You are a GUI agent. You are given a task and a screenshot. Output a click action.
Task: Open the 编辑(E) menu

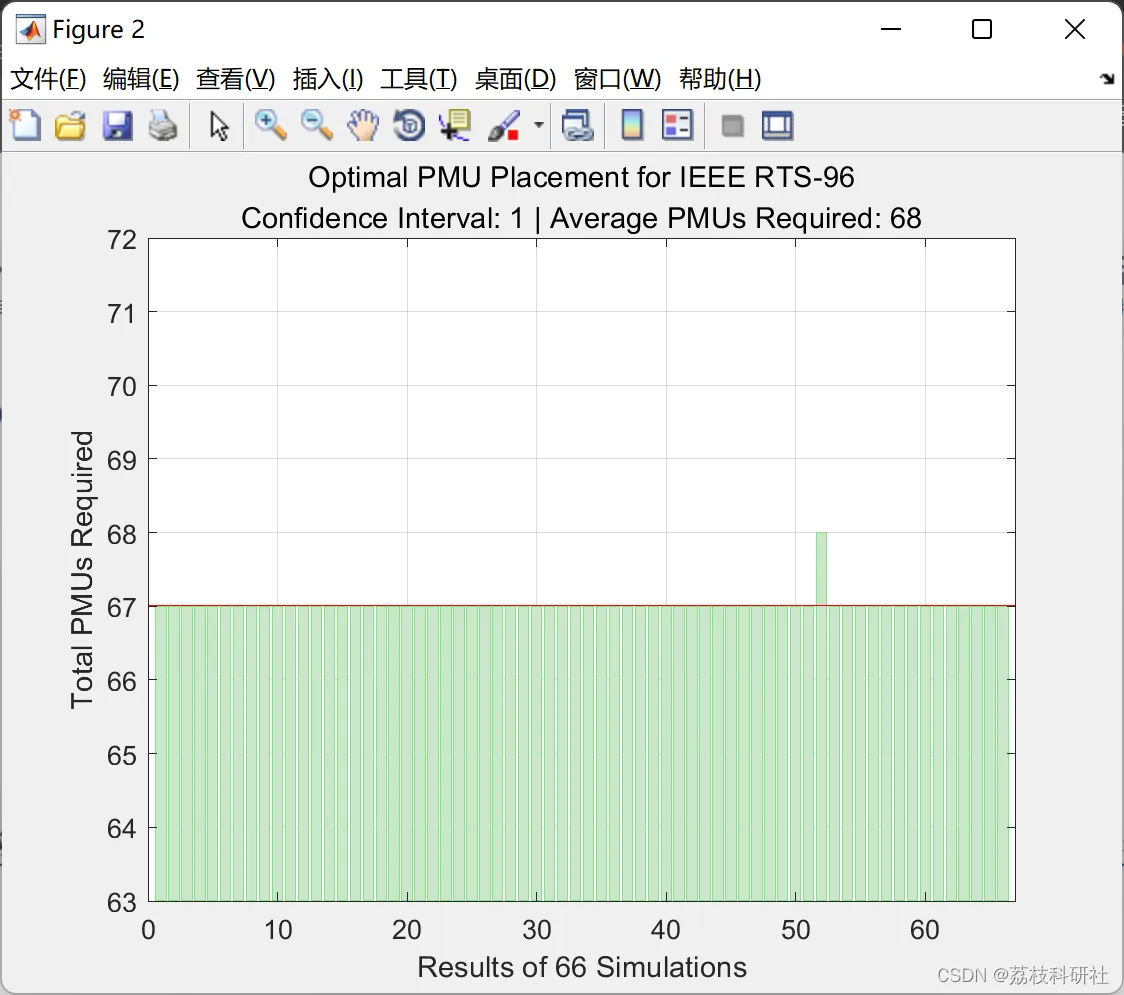pos(141,79)
